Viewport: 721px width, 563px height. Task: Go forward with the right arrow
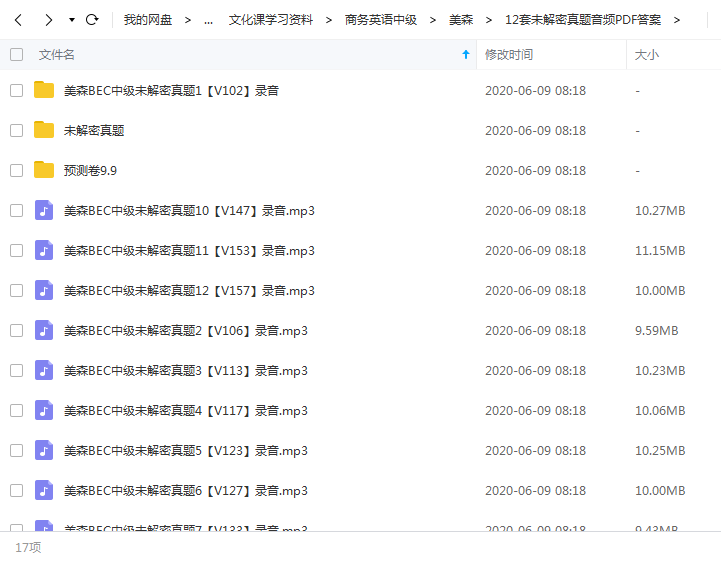tap(48, 20)
